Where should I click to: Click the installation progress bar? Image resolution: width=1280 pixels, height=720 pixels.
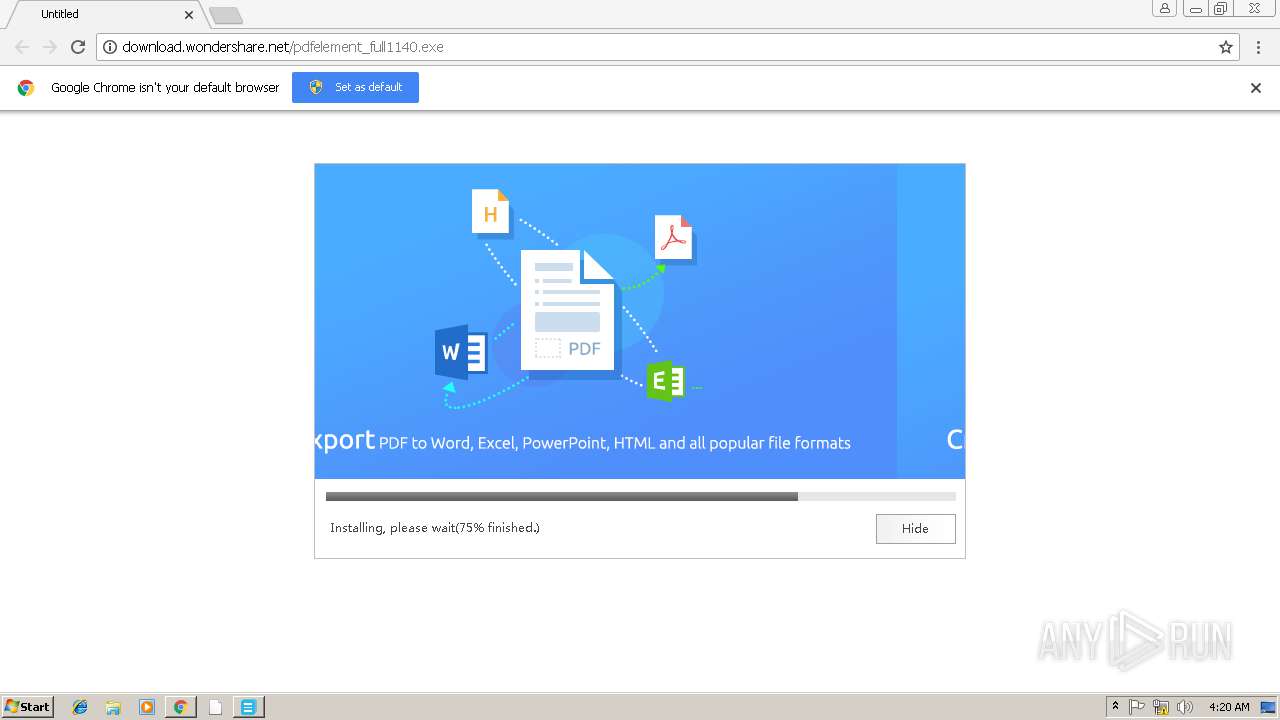coord(640,496)
